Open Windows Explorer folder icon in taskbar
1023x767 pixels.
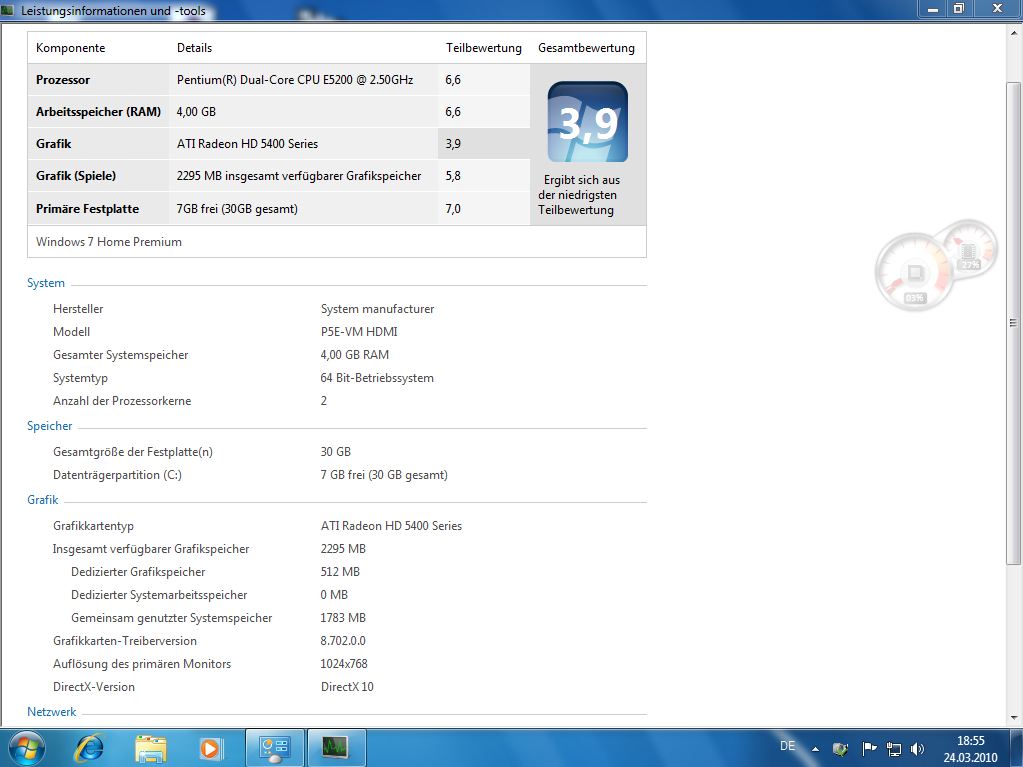click(150, 749)
